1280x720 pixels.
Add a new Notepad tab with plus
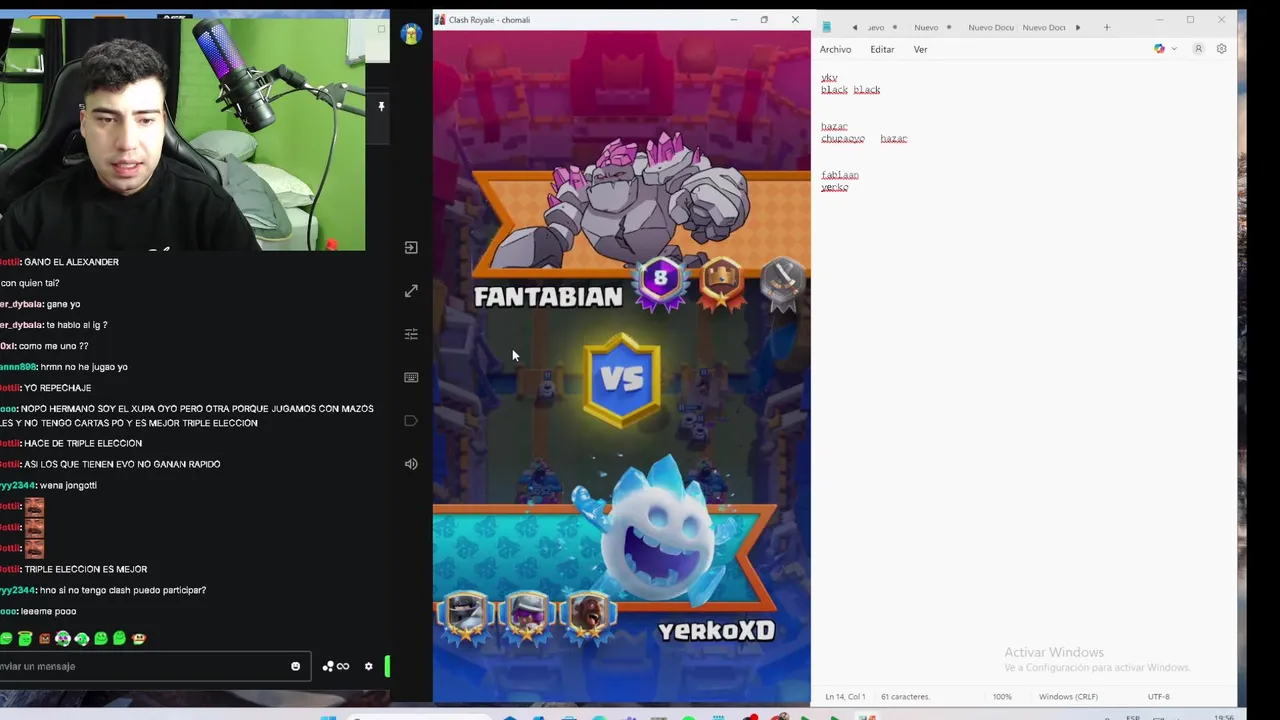click(x=1107, y=27)
